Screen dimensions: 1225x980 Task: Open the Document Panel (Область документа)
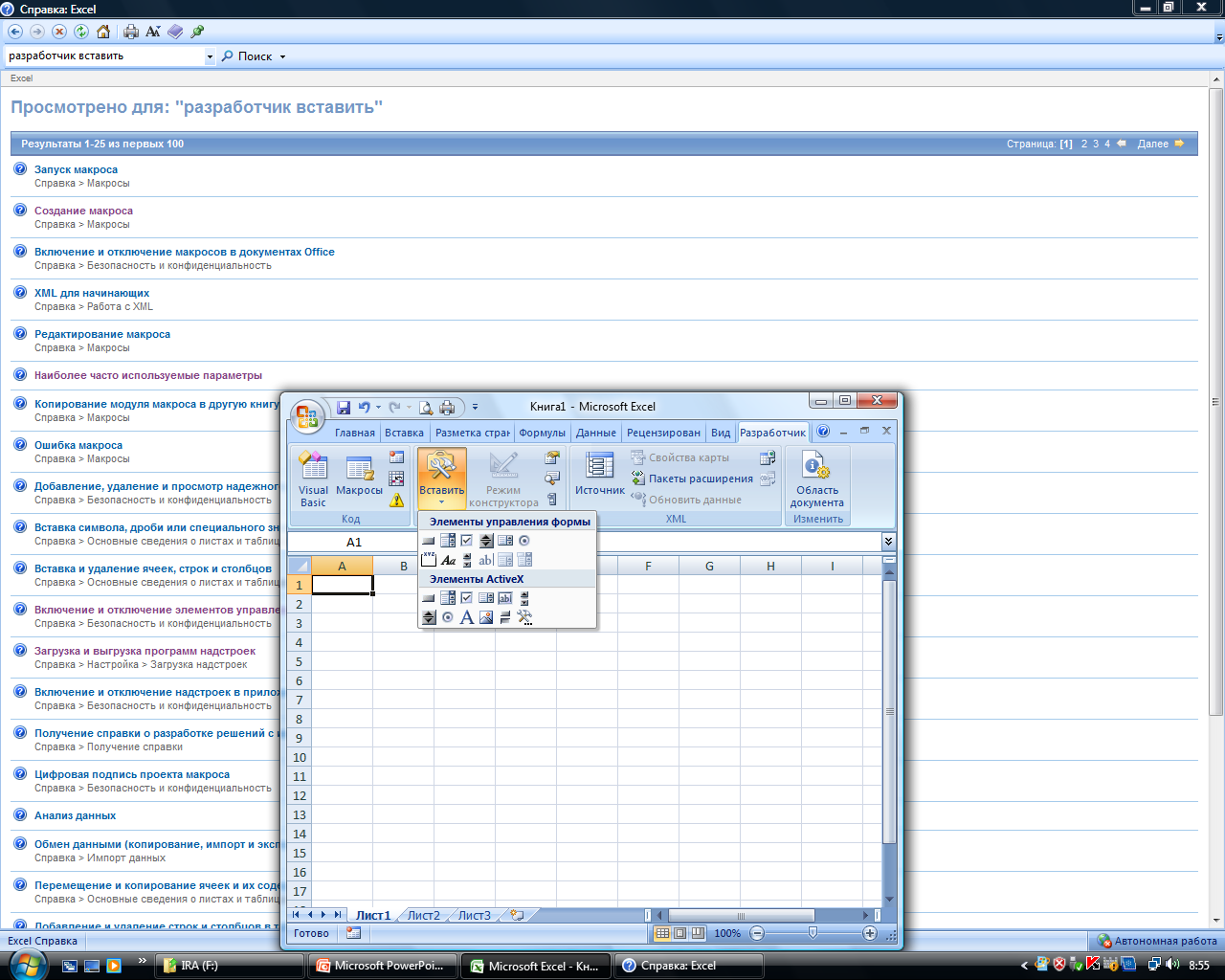[816, 479]
